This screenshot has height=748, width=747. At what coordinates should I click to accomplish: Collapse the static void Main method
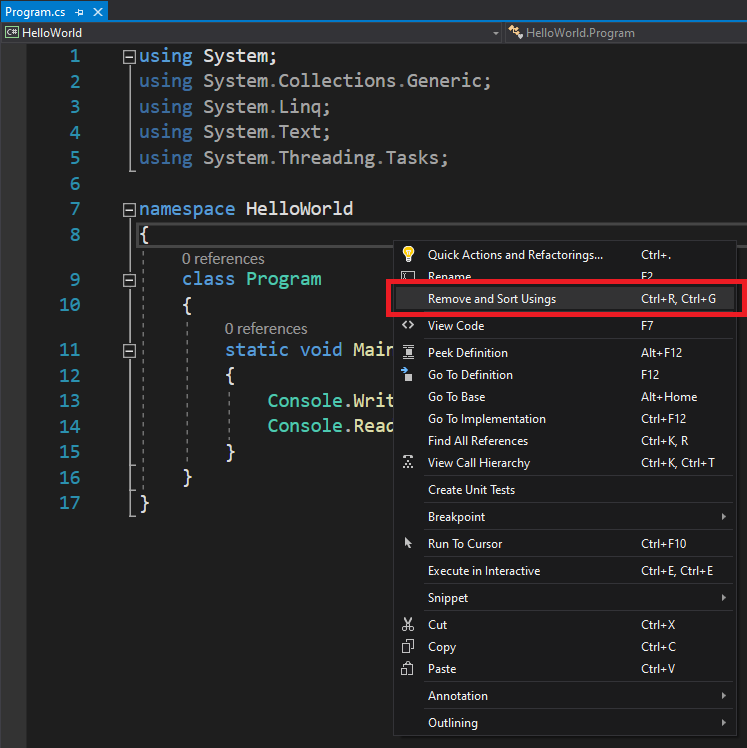(x=128, y=350)
